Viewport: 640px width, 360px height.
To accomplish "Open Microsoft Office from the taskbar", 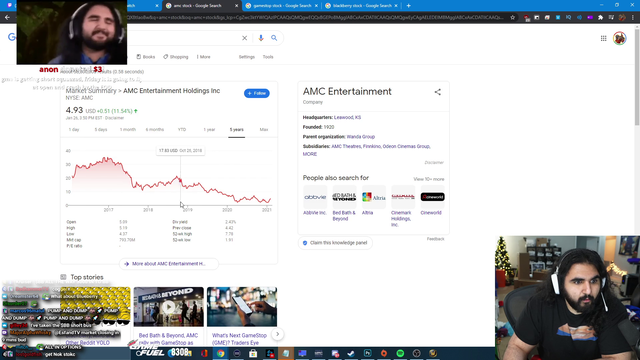I will click(204, 353).
